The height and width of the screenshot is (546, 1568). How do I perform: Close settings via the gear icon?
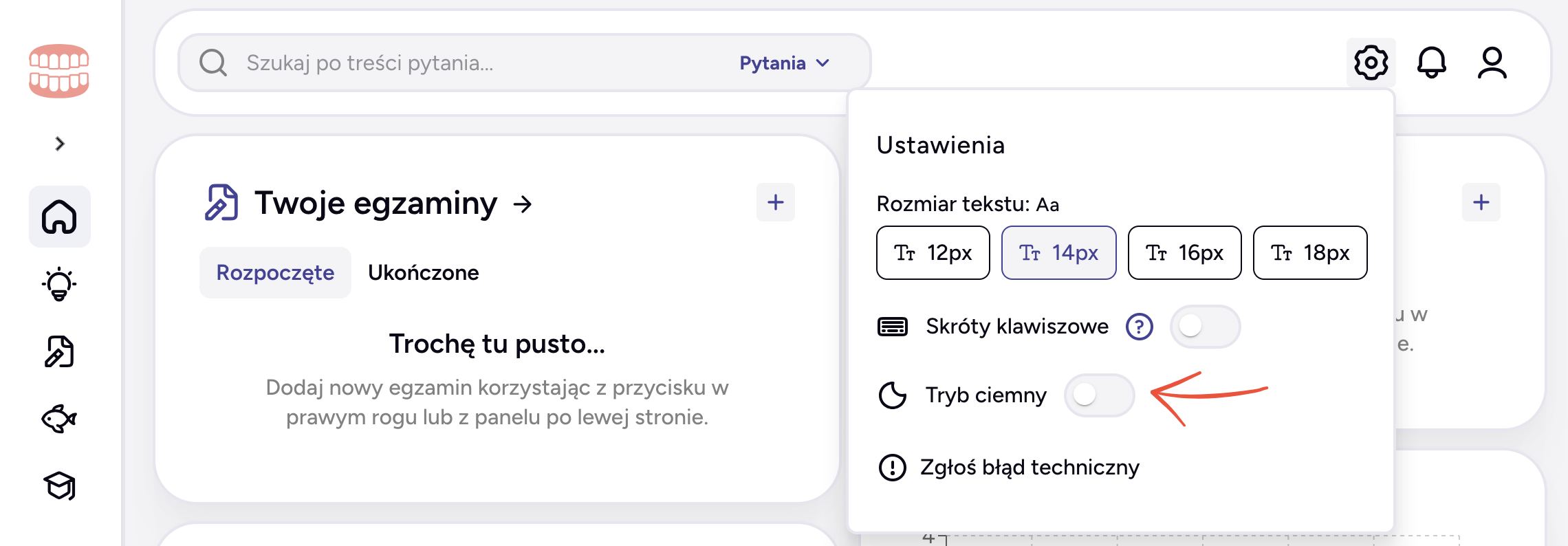coord(1371,63)
